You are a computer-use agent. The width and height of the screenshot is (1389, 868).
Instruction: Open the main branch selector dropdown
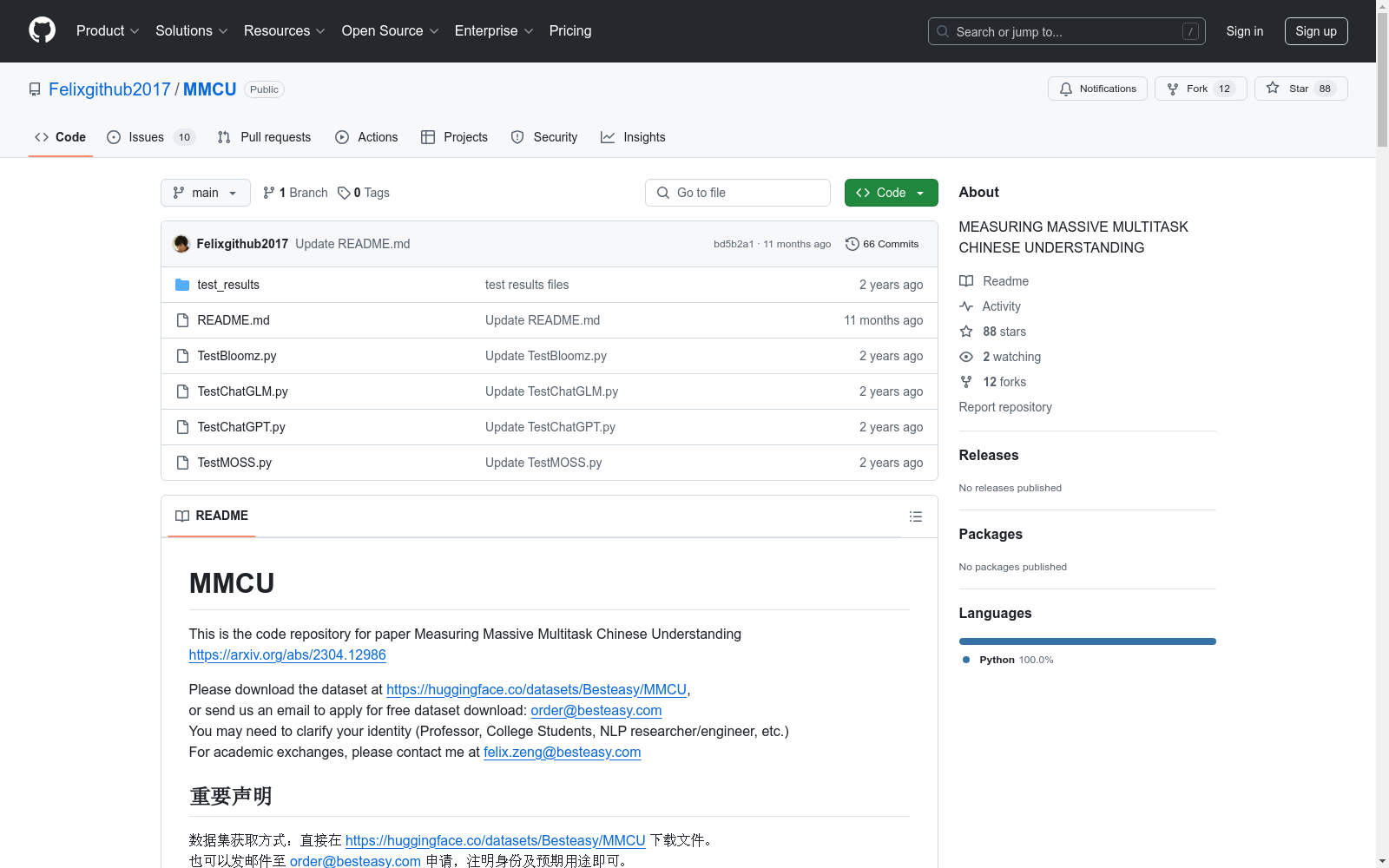(x=206, y=193)
